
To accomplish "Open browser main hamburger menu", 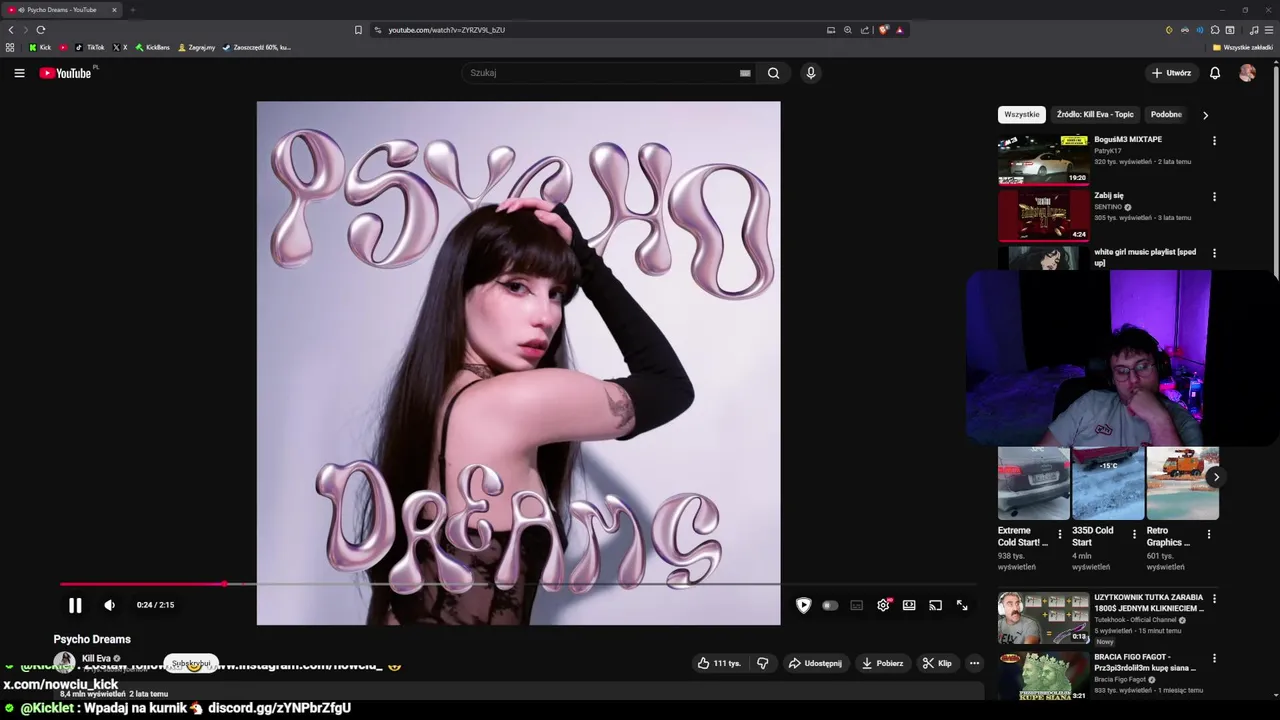I will tap(1269, 30).
